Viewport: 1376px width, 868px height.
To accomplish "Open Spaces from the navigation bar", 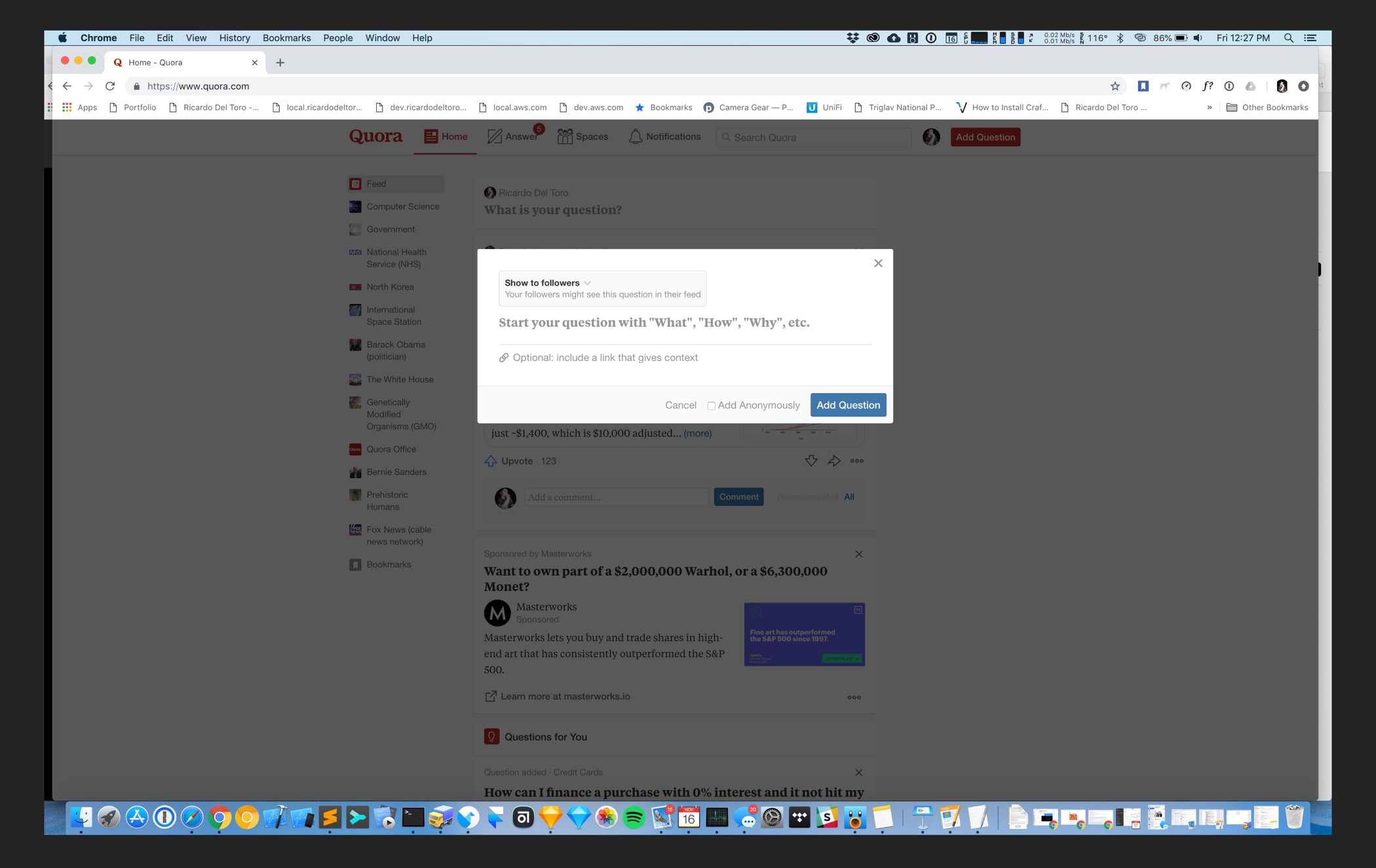I will coord(583,136).
